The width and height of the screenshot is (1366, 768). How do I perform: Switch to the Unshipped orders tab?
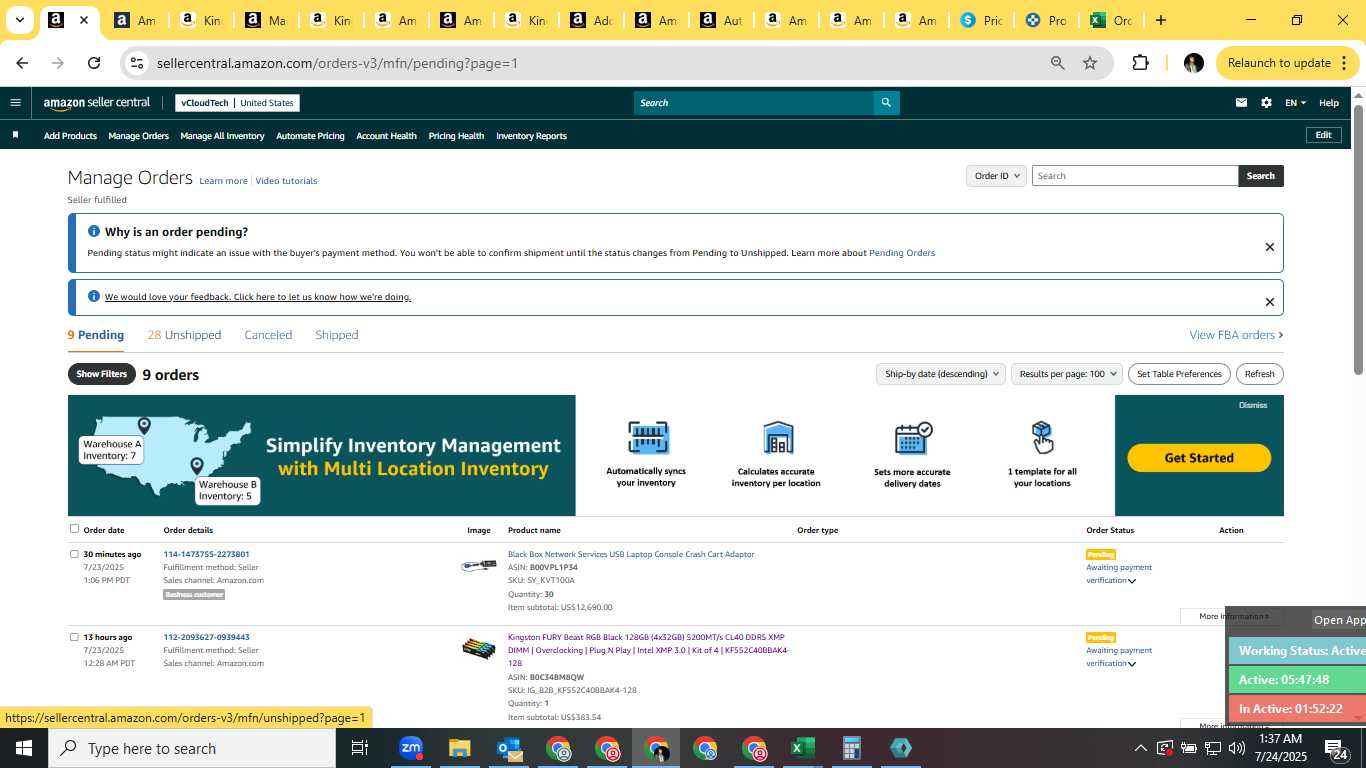pos(184,335)
